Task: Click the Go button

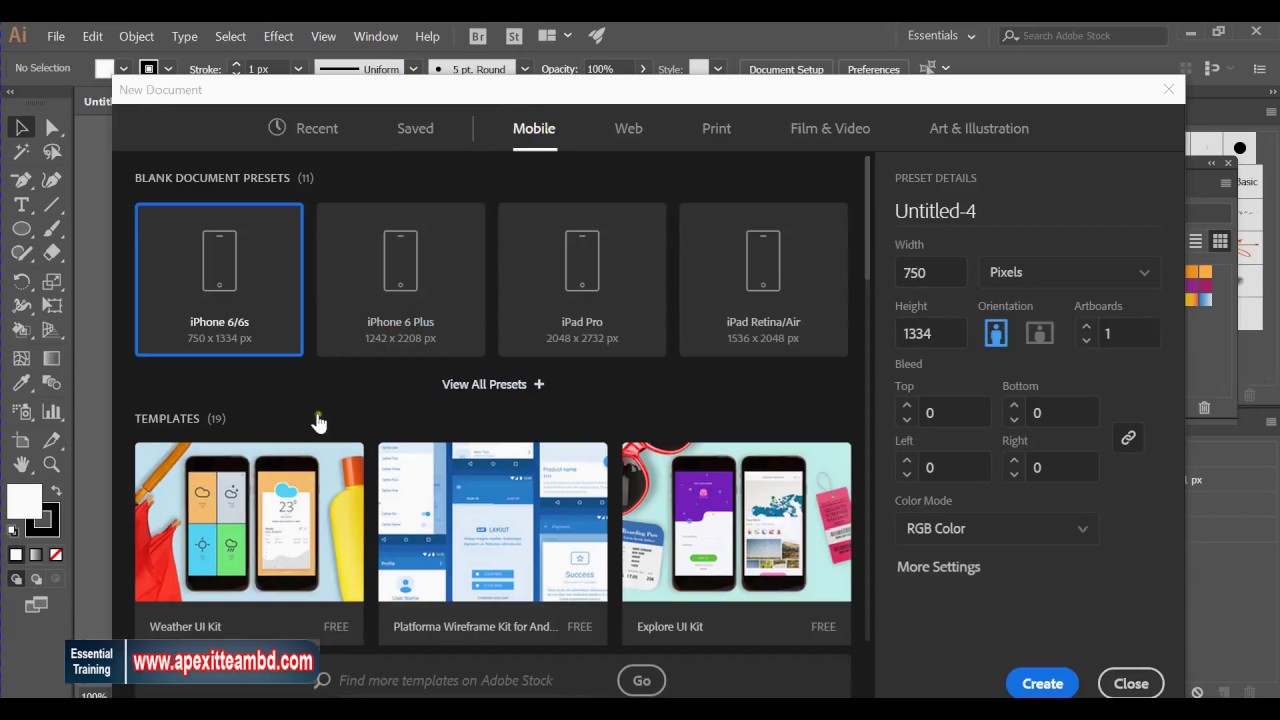Action: (x=642, y=681)
